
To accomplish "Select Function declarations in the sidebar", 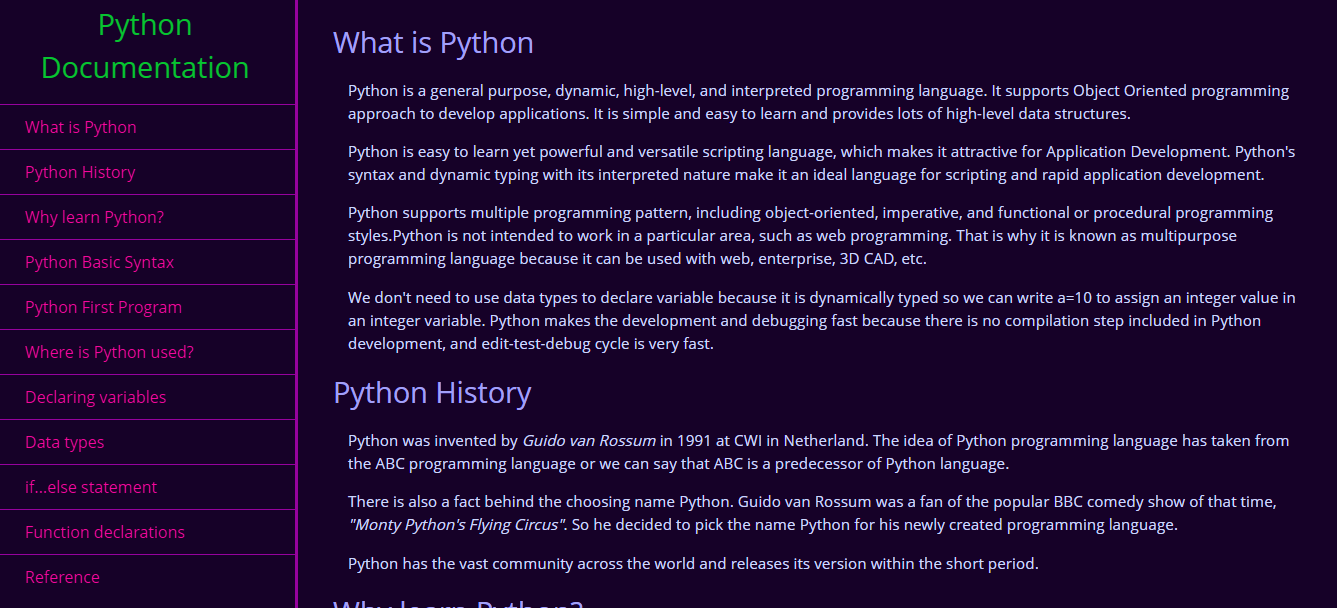I will coord(104,532).
